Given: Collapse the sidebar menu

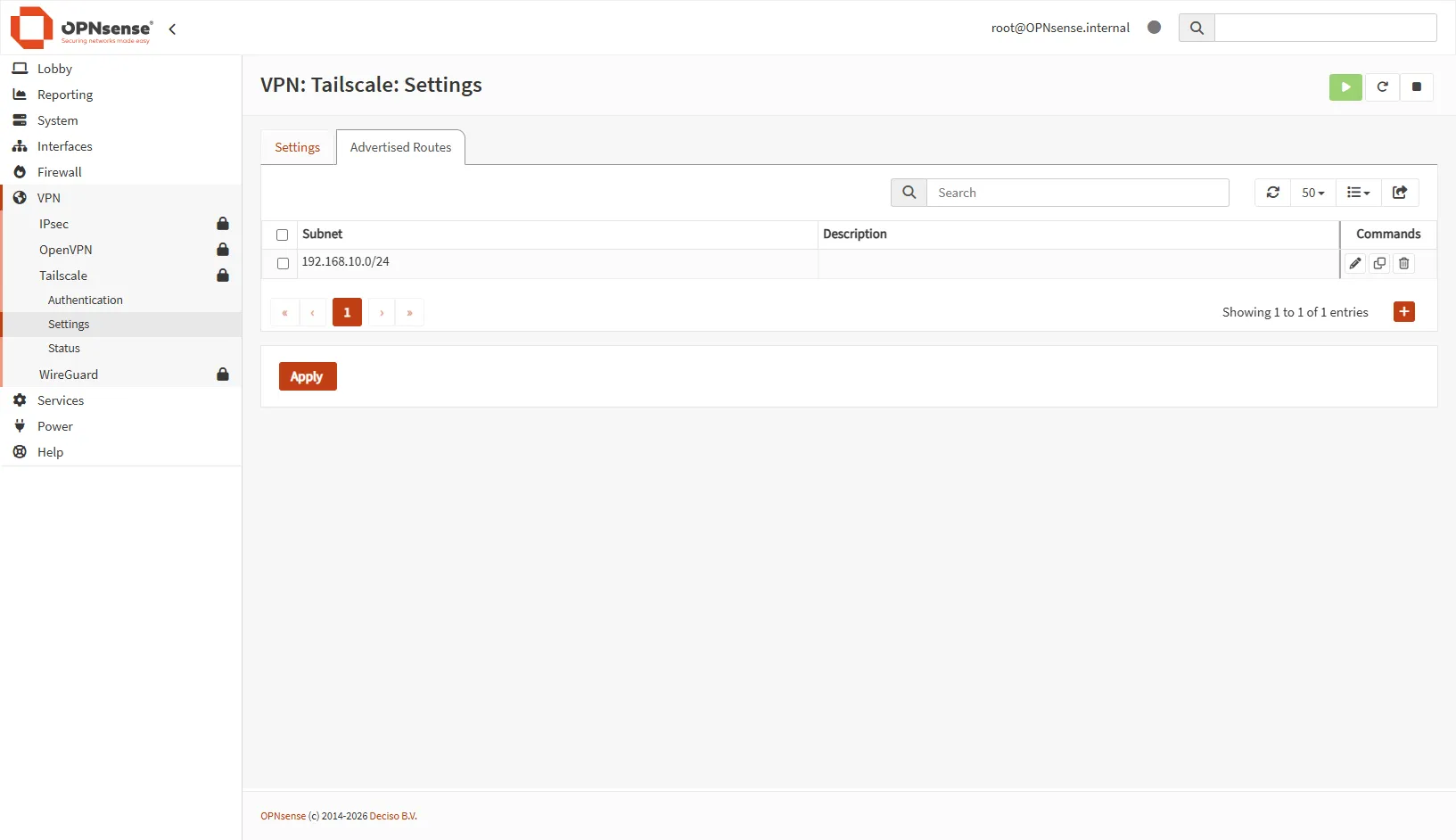Looking at the screenshot, I should (x=172, y=29).
